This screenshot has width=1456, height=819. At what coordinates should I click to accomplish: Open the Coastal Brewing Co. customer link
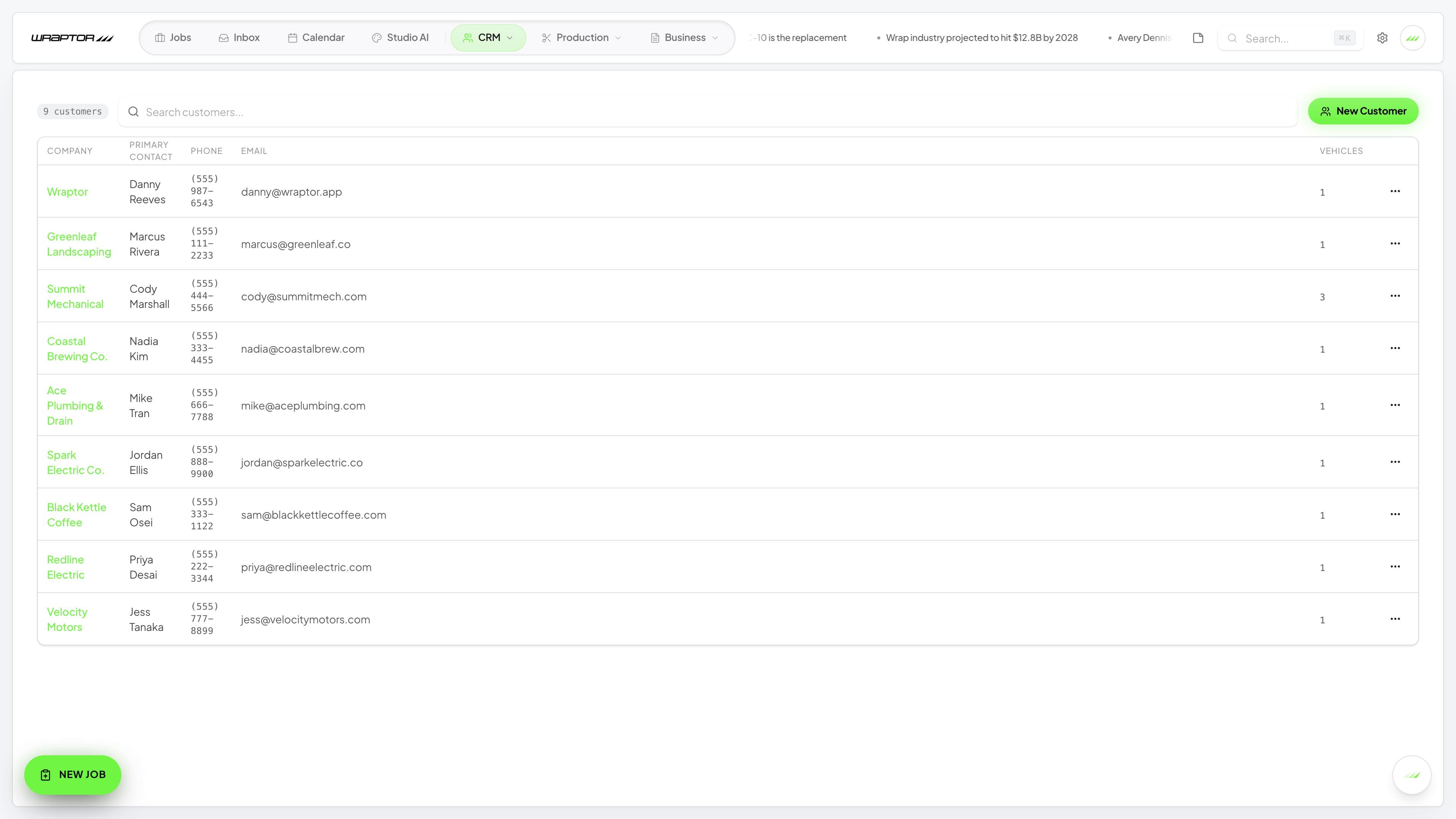coord(77,349)
